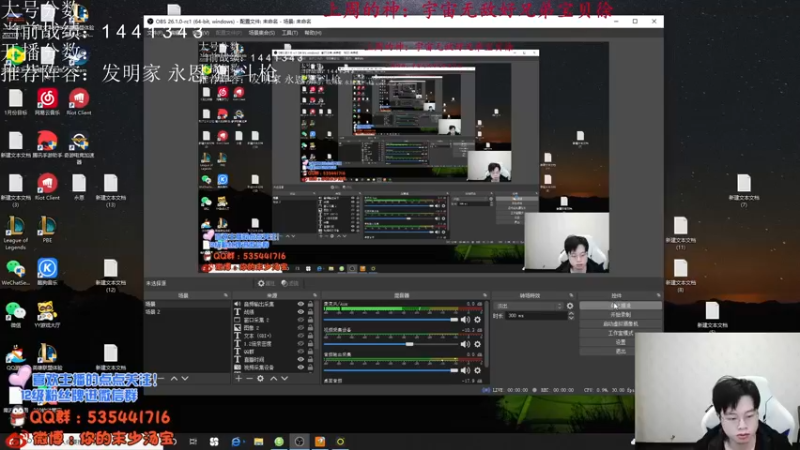Viewport: 800px width, 450px height.
Task: Click the add source plus icon in OBS
Action: coord(238,379)
